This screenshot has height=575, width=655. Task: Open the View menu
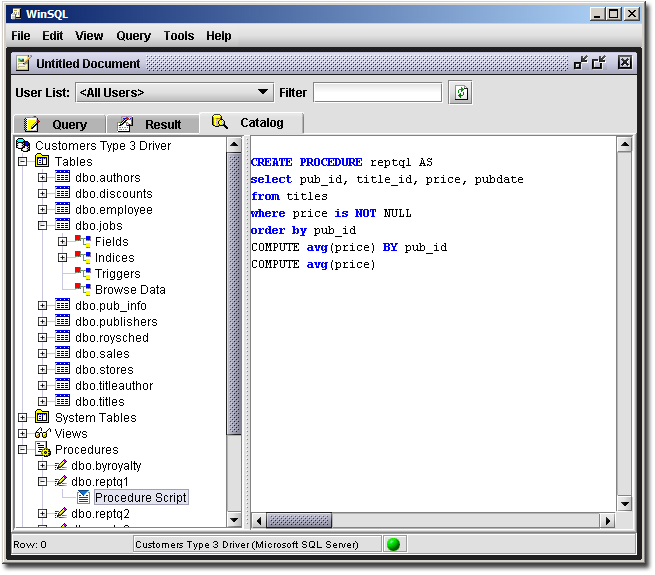pyautogui.click(x=89, y=36)
